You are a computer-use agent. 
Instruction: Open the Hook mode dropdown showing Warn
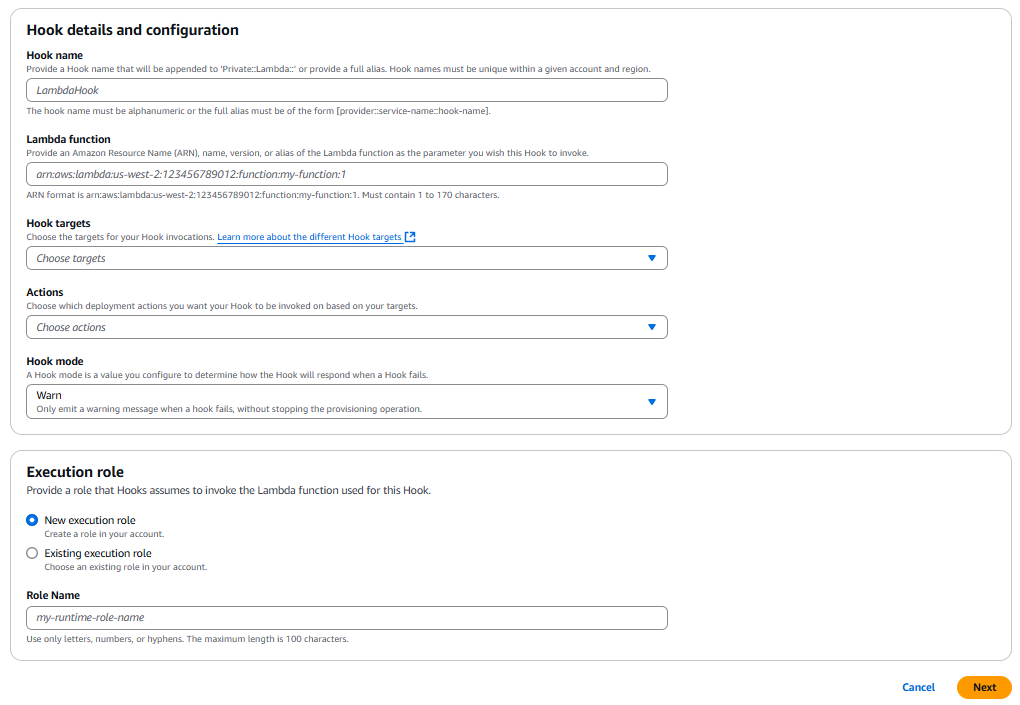346,400
